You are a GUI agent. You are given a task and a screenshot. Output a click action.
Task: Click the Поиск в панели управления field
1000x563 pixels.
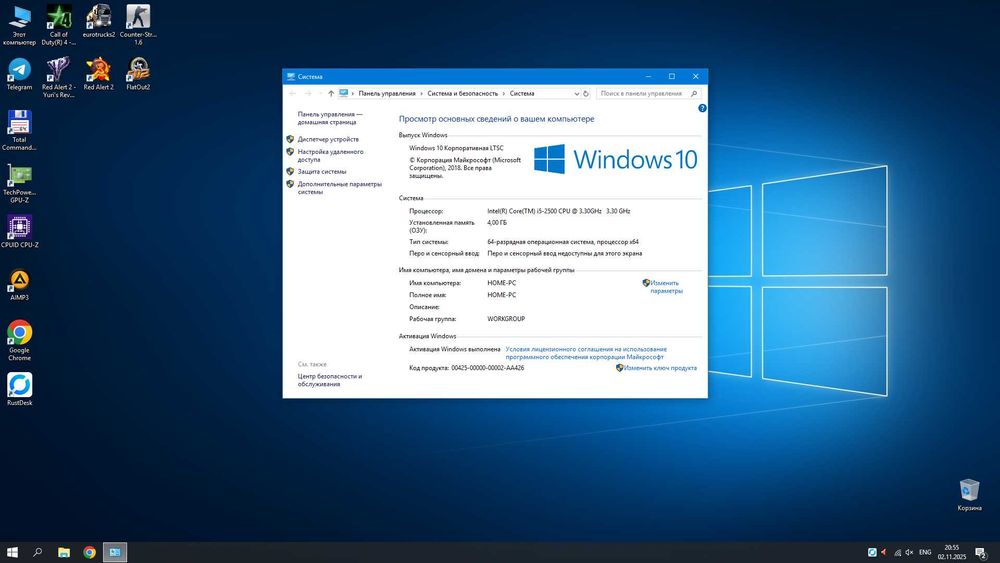click(649, 94)
